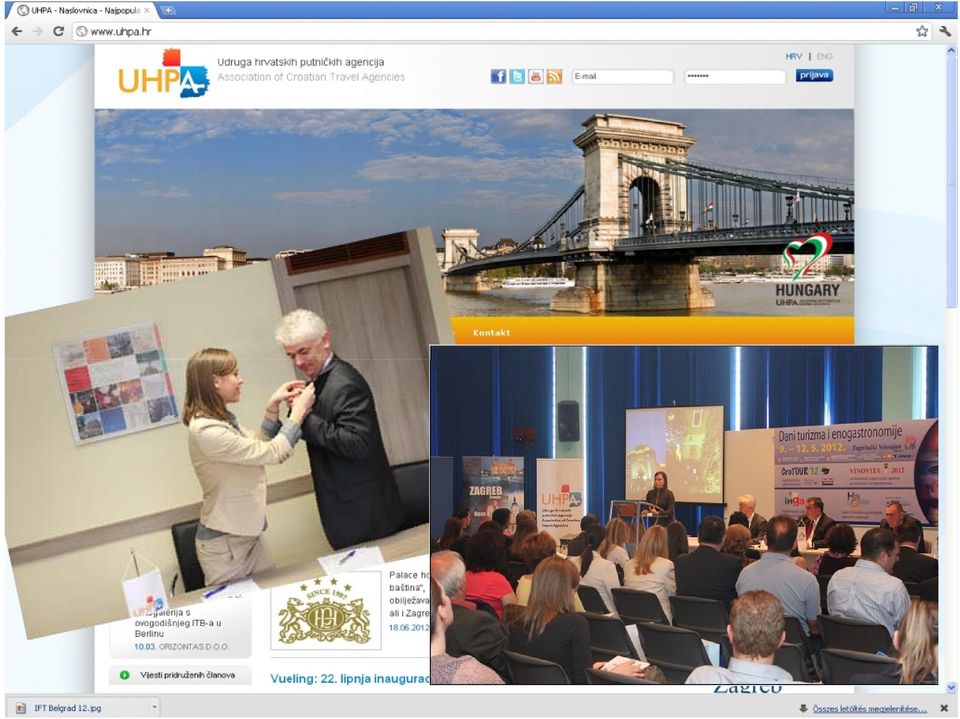The image size is (960, 719).
Task: Open the wrench settings menu
Action: [945, 31]
